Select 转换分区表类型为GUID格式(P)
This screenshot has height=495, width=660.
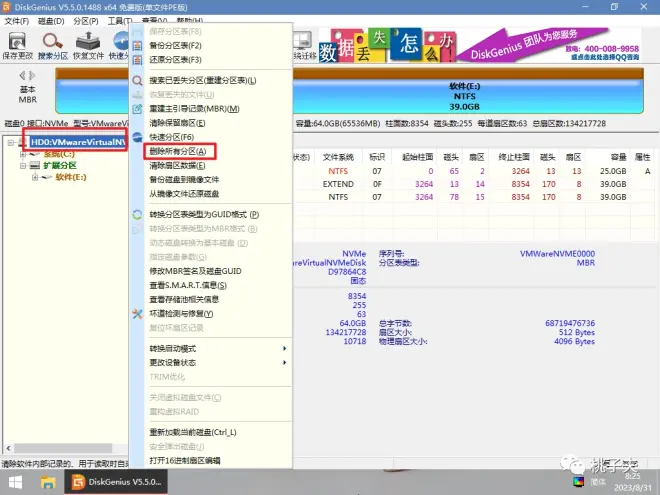point(204,215)
